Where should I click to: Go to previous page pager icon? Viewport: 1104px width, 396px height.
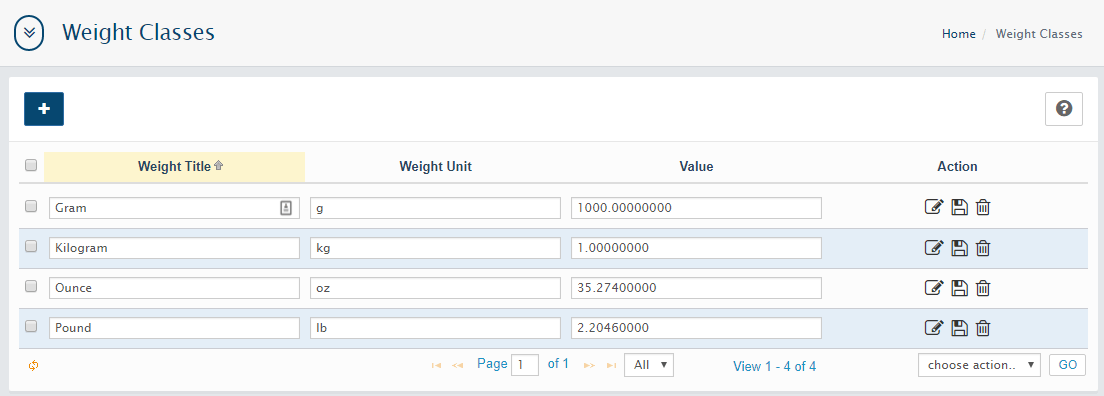click(458, 366)
